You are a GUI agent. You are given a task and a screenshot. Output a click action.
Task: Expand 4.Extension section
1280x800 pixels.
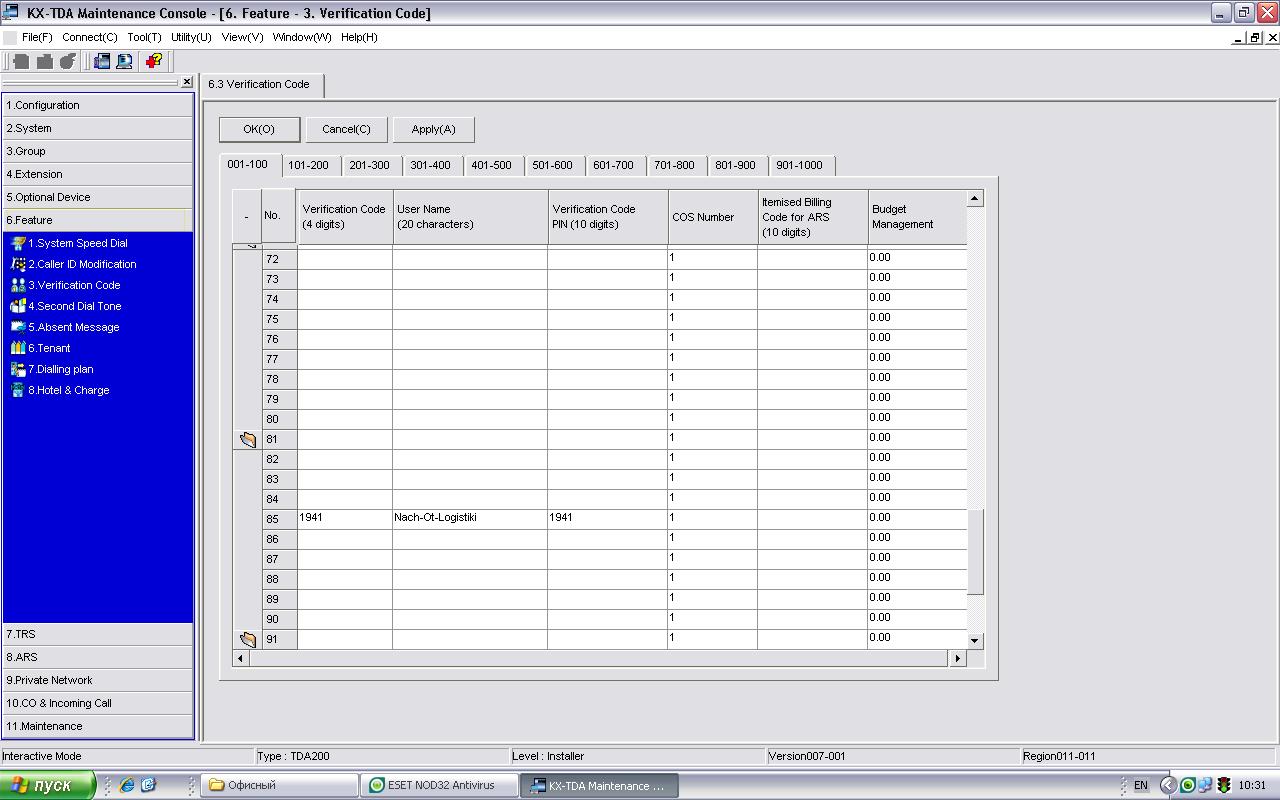[x=98, y=174]
